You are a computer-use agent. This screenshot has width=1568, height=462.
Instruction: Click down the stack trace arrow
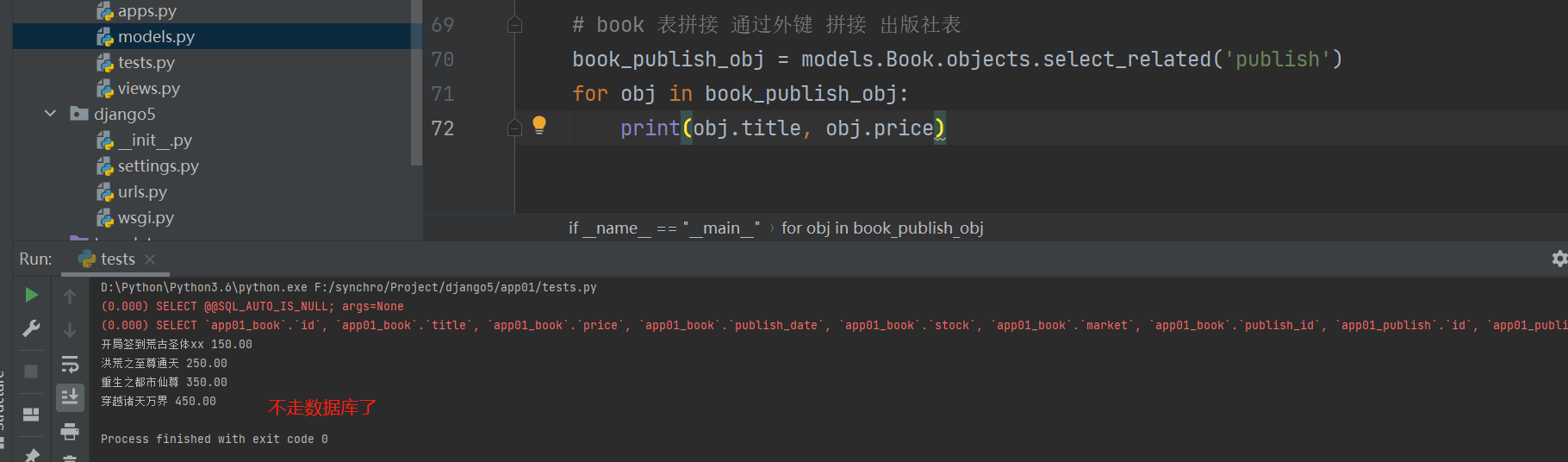click(70, 330)
